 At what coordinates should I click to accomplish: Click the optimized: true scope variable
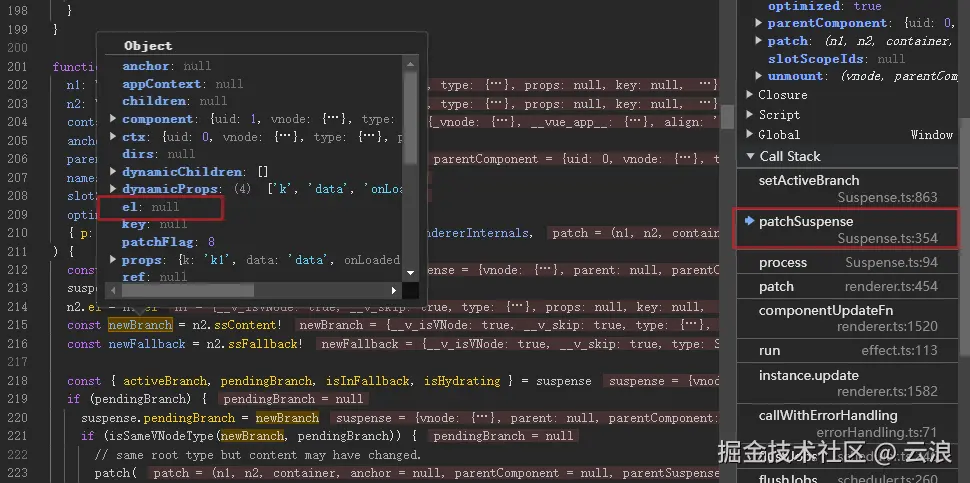825,6
